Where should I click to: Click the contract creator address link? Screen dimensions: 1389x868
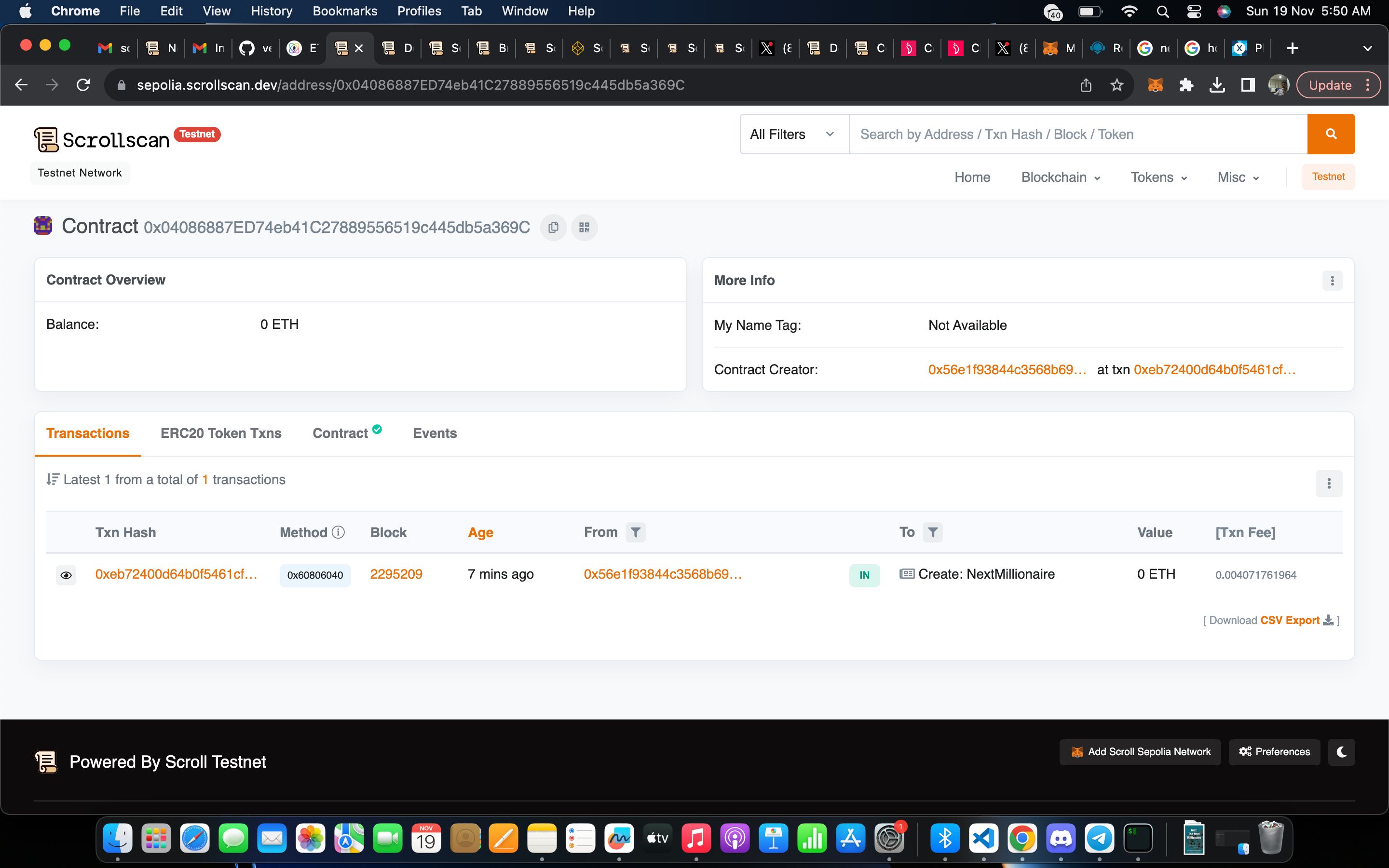click(1006, 369)
